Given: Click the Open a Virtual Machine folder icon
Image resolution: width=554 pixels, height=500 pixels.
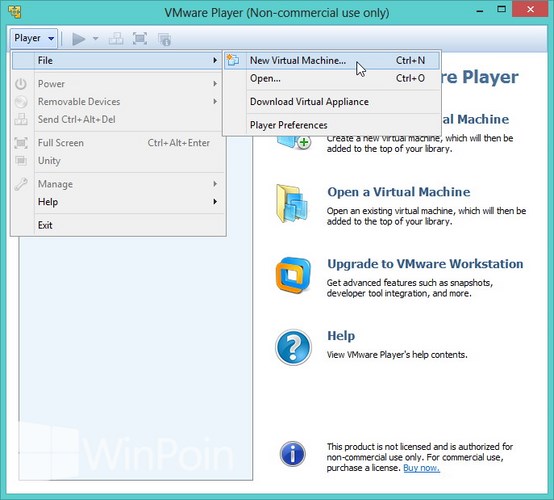Looking at the screenshot, I should (292, 204).
